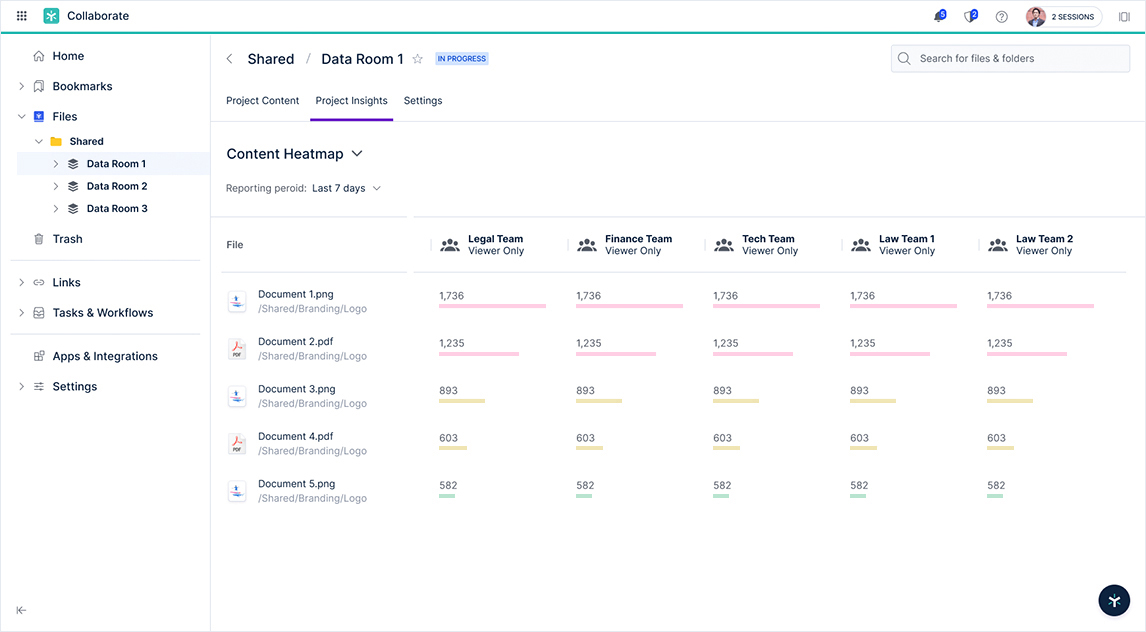Open the Trash in sidebar
This screenshot has height=632, width=1146.
(67, 239)
